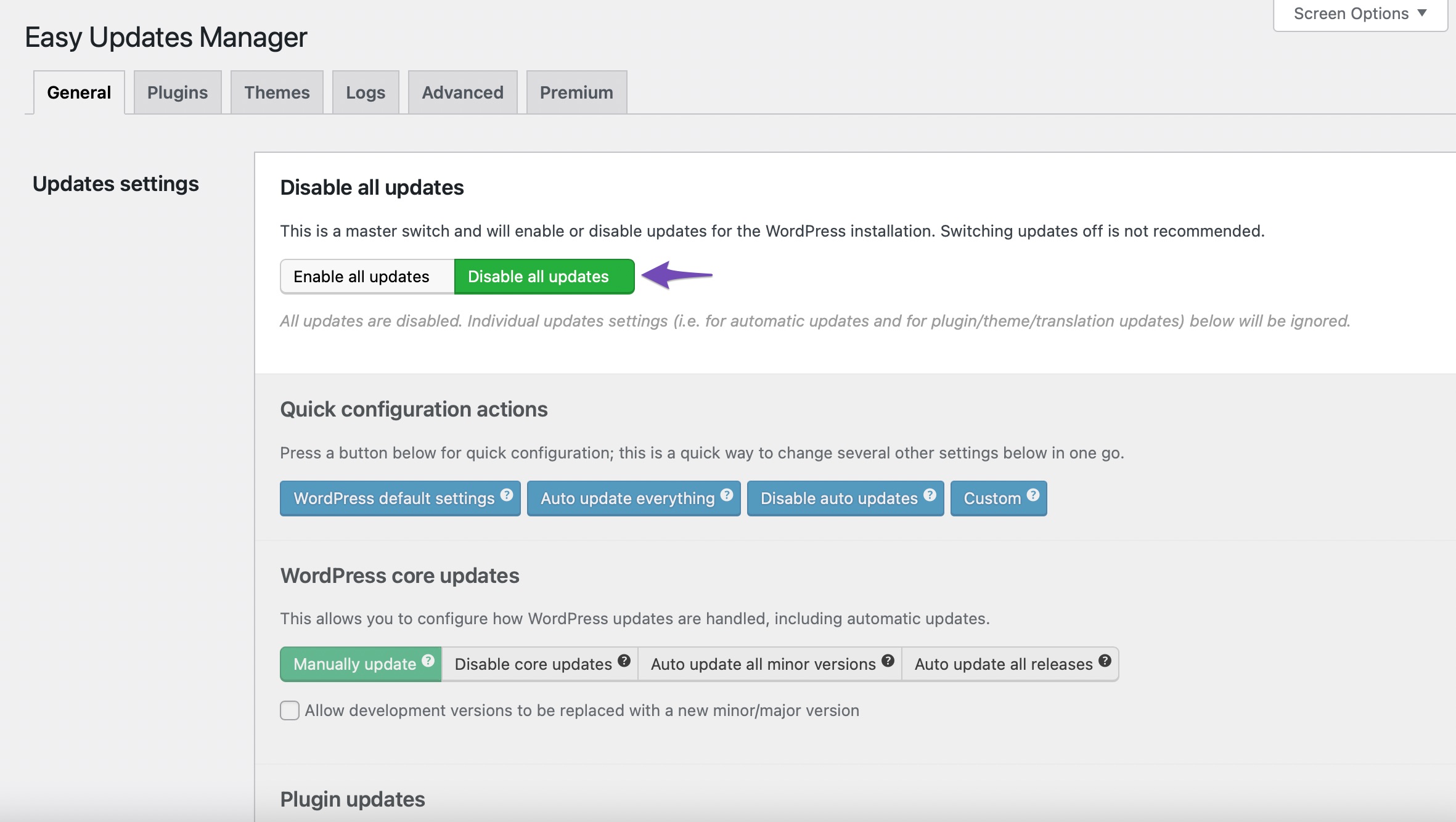This screenshot has width=1456, height=822.
Task: Open the Logs tab
Action: [x=366, y=92]
